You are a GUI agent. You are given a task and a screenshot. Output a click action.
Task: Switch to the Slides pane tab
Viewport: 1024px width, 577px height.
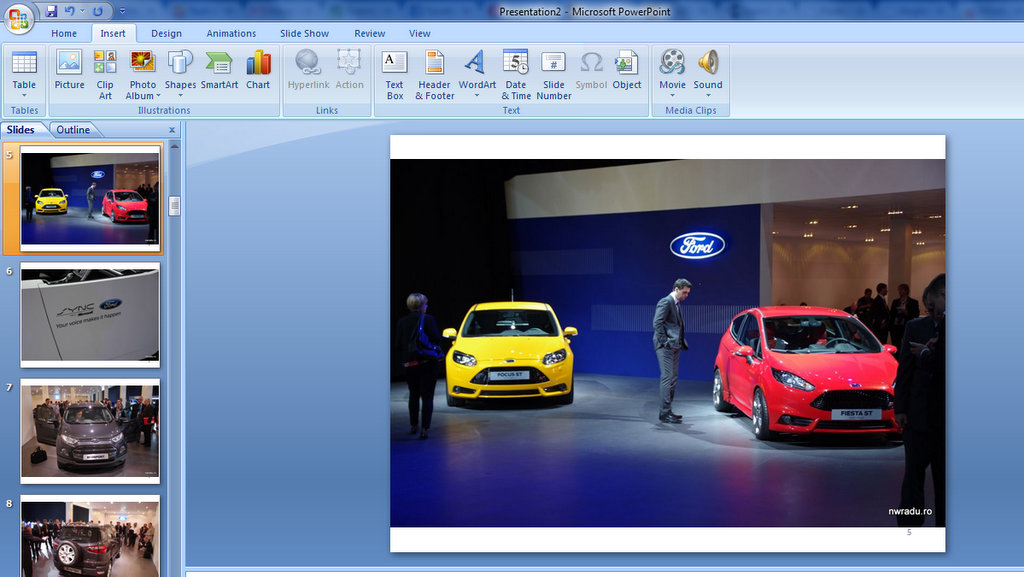tap(21, 130)
